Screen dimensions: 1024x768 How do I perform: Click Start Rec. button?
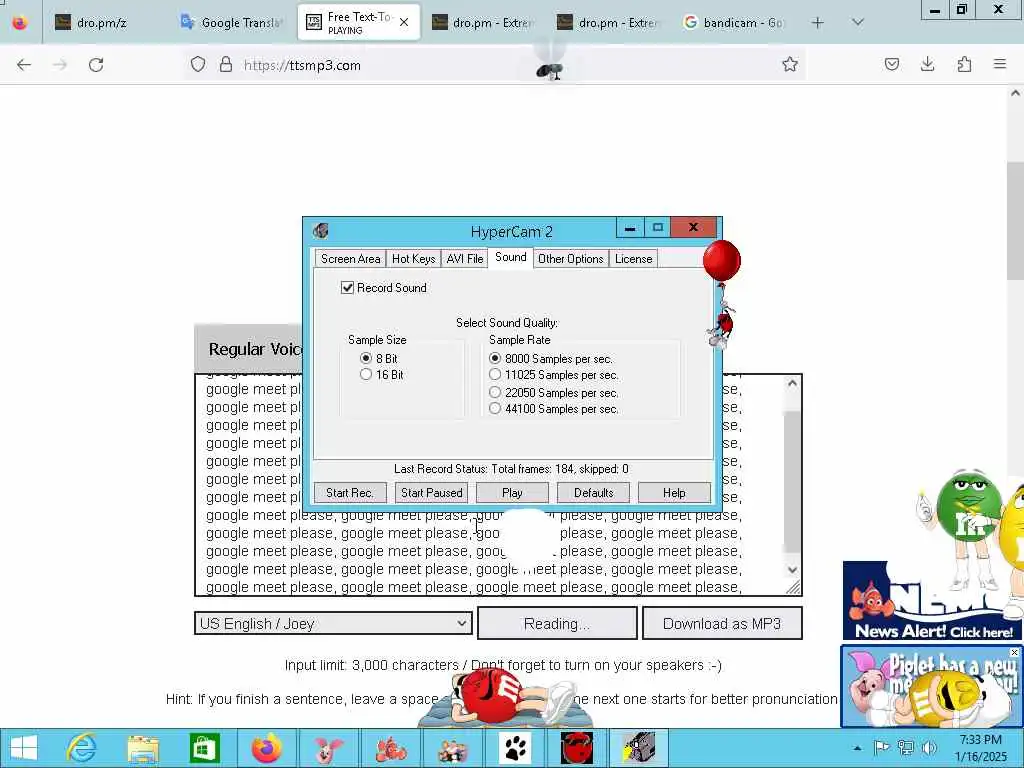coord(350,492)
